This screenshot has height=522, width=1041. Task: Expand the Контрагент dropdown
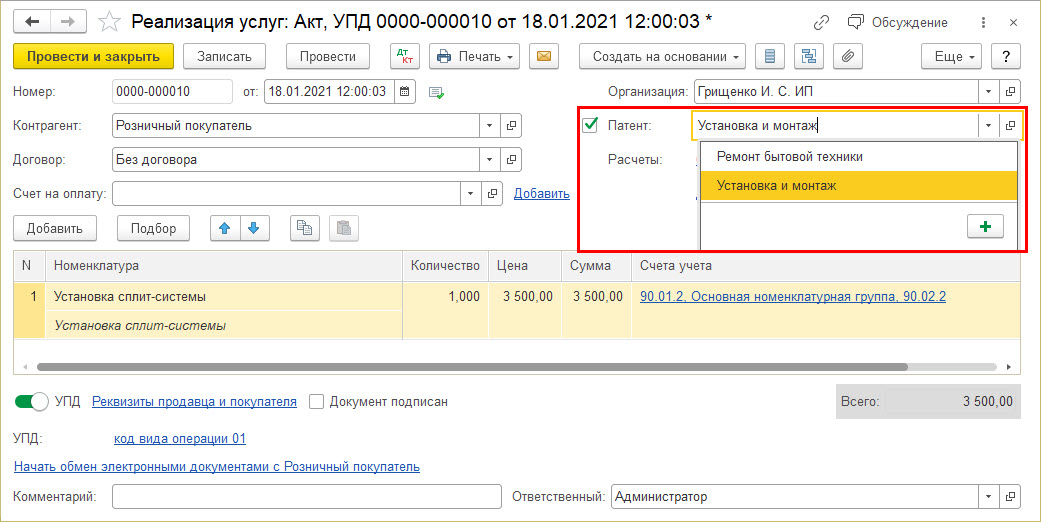pos(489,126)
